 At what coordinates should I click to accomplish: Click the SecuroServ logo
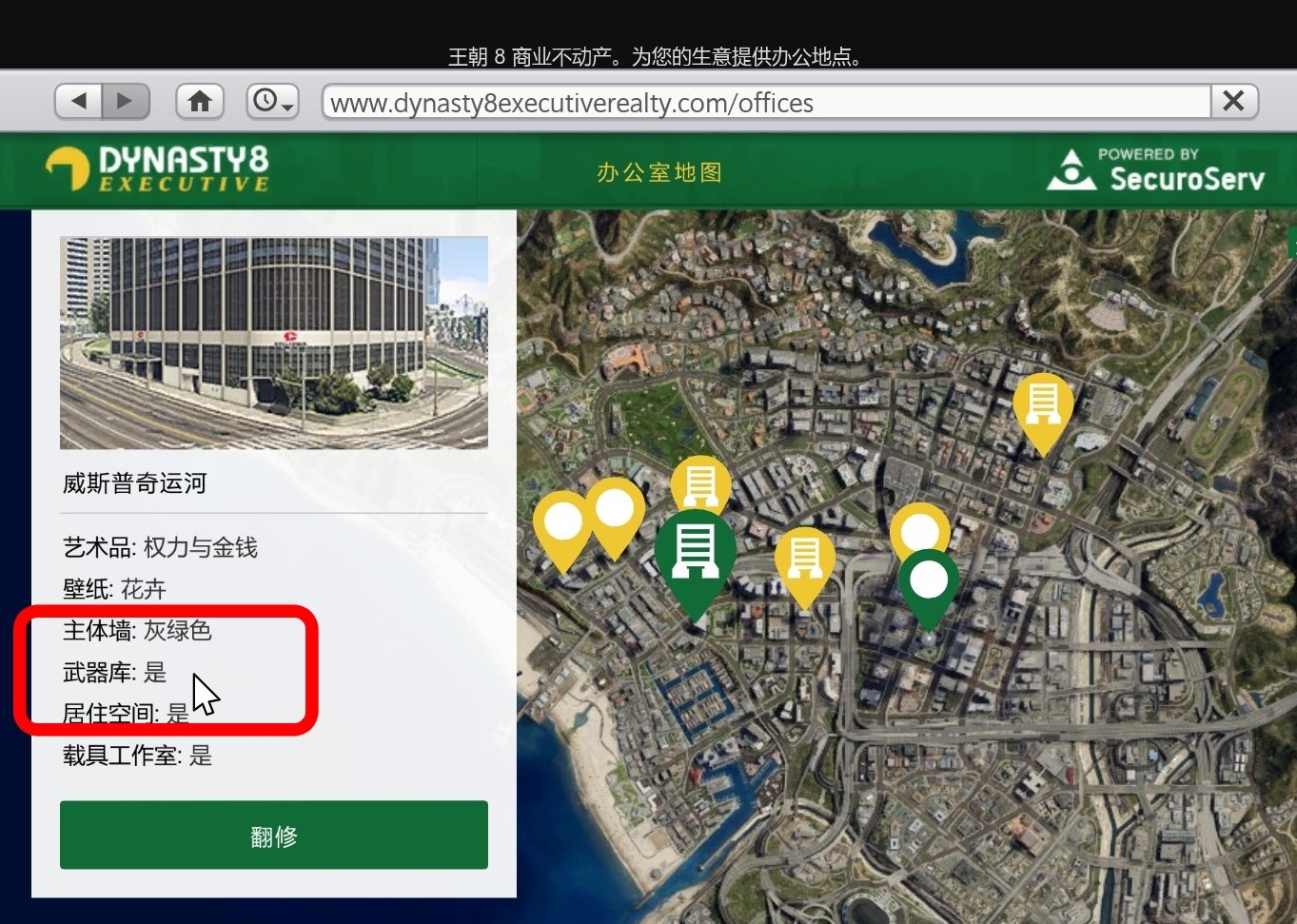pyautogui.click(x=1156, y=169)
